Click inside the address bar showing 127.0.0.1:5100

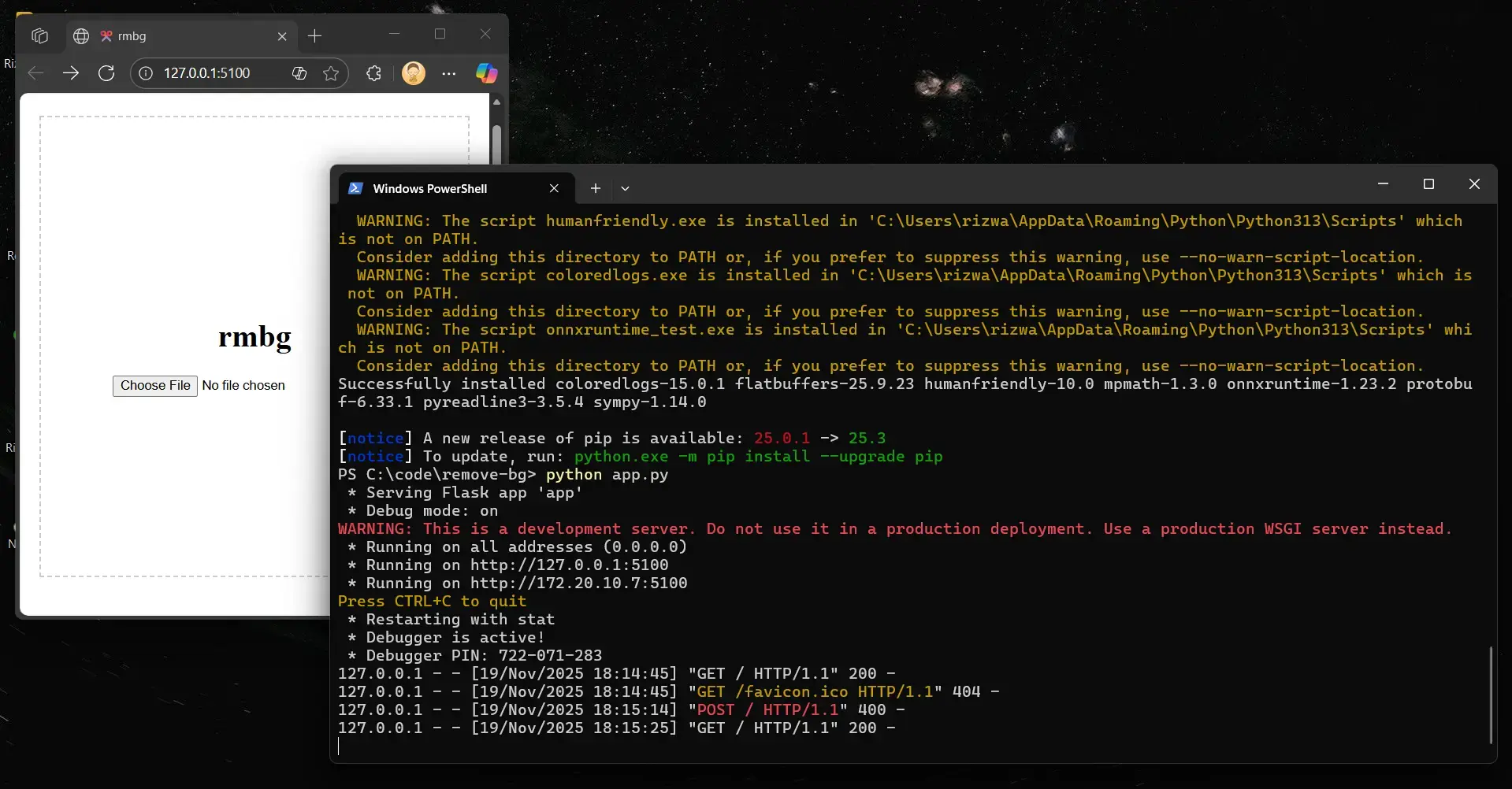coord(206,72)
